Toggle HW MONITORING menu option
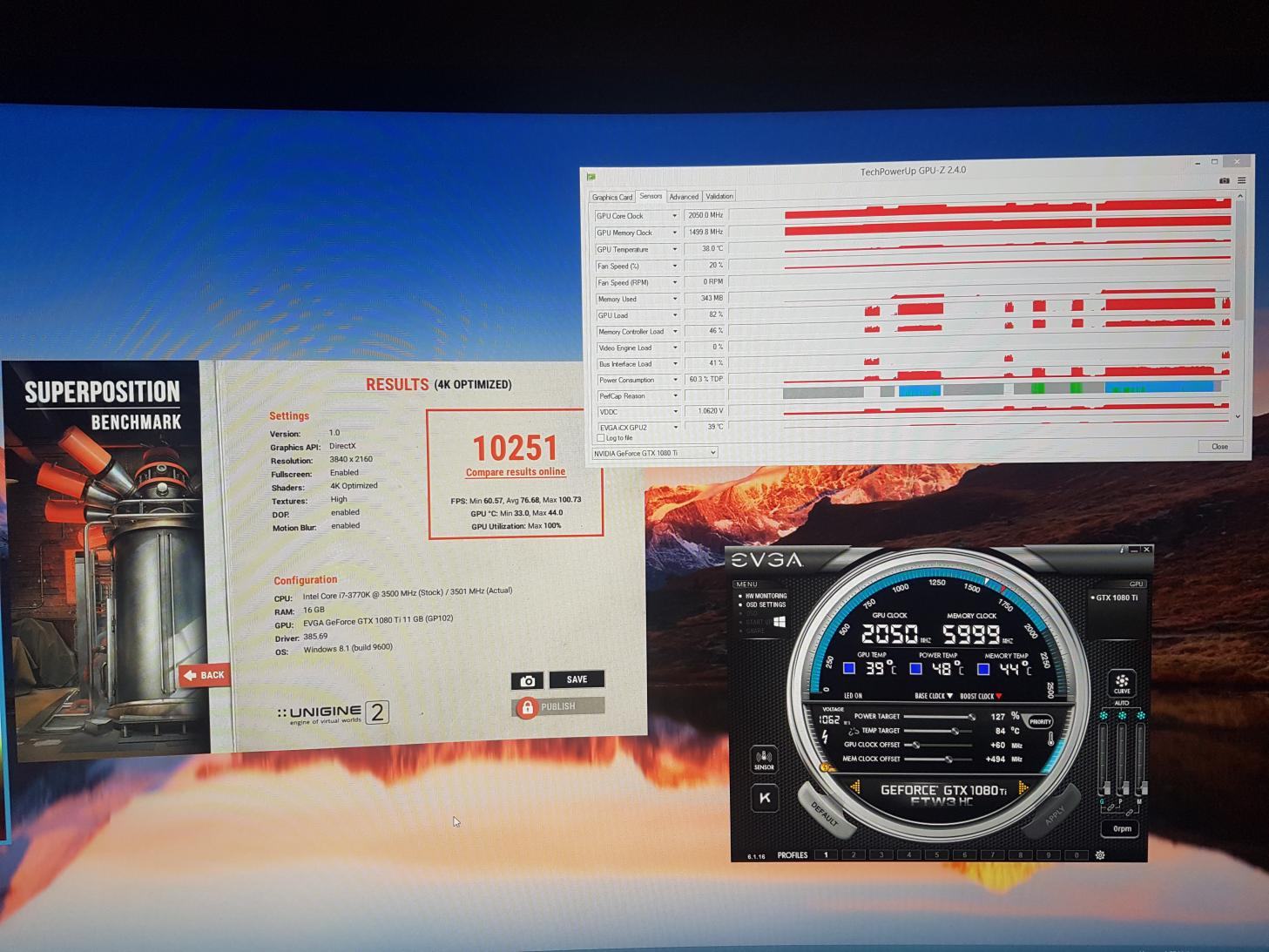Screen dimensions: 1269x952 point(763,596)
